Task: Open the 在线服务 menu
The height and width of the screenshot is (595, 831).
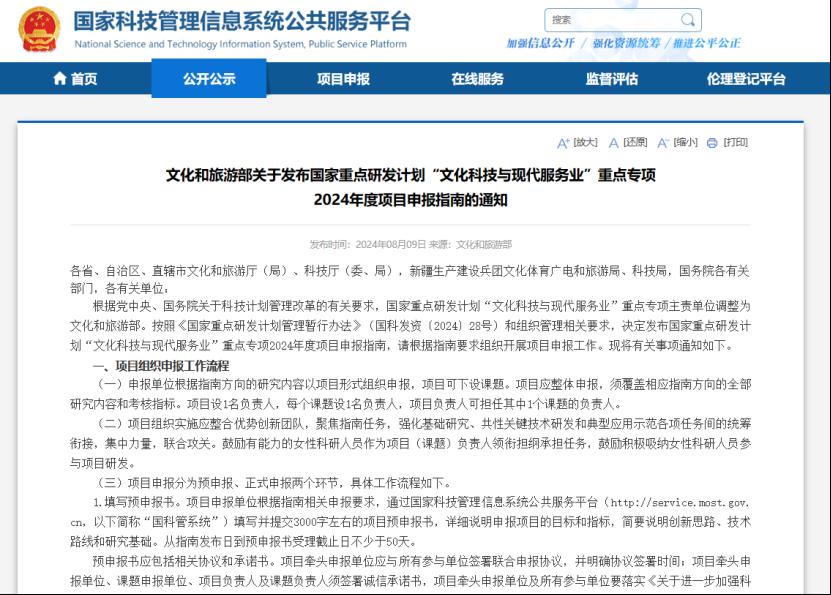Action: click(x=477, y=79)
